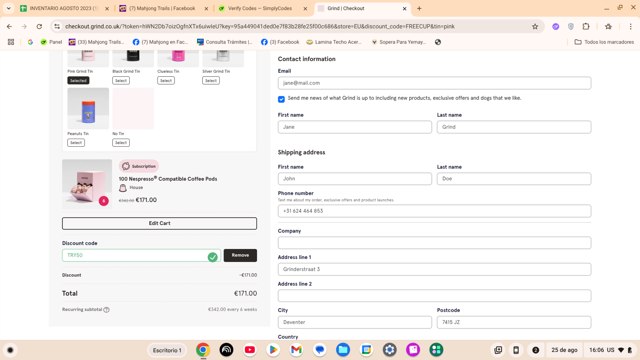Open the apps grid bookmark icon
The height and width of the screenshot is (360, 640).
(x=11, y=42)
